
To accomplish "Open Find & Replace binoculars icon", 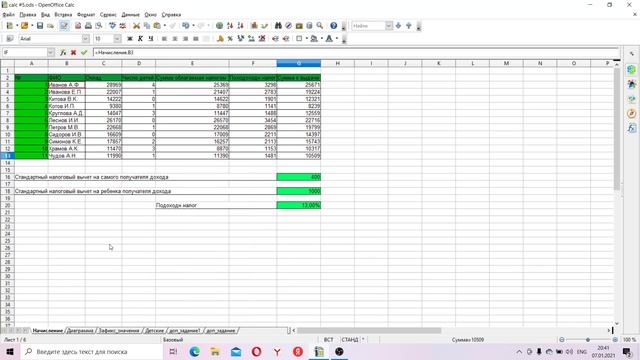I will (278, 26).
